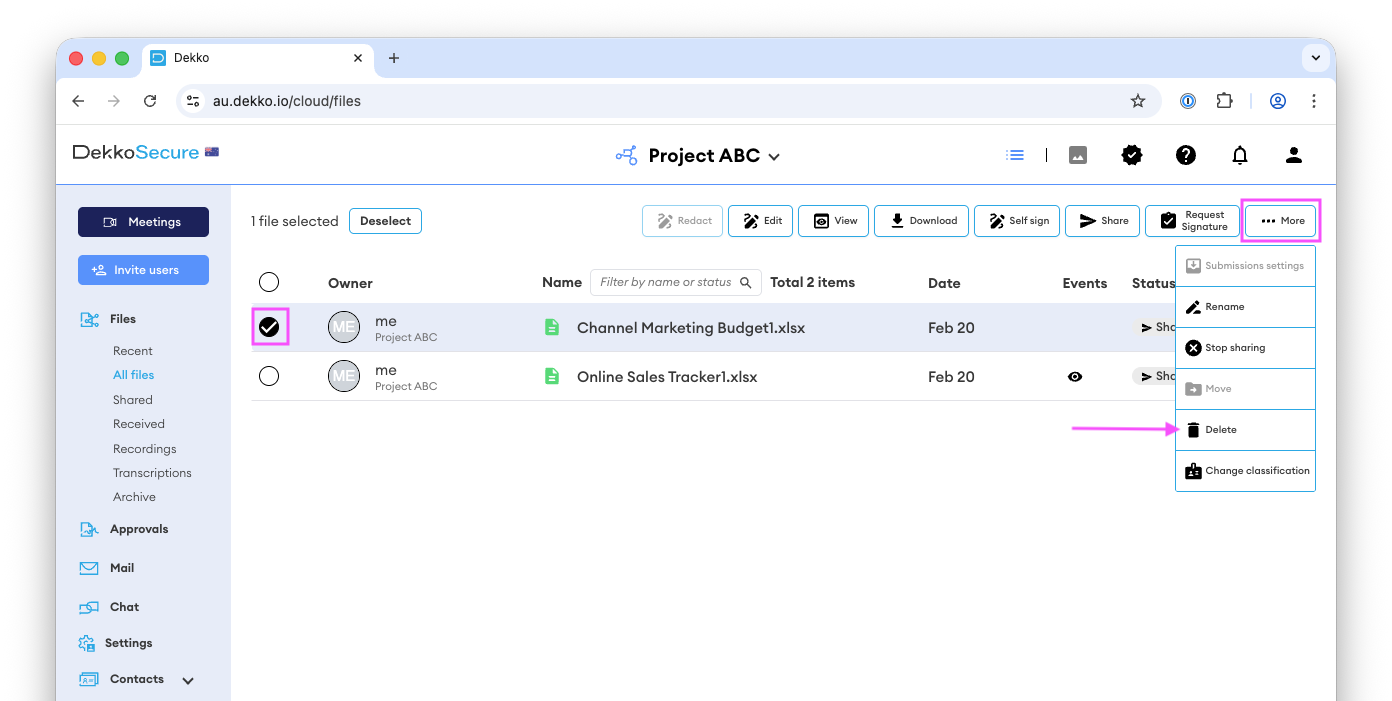Open the user profile icon in header
1392x701 pixels.
coord(1294,155)
